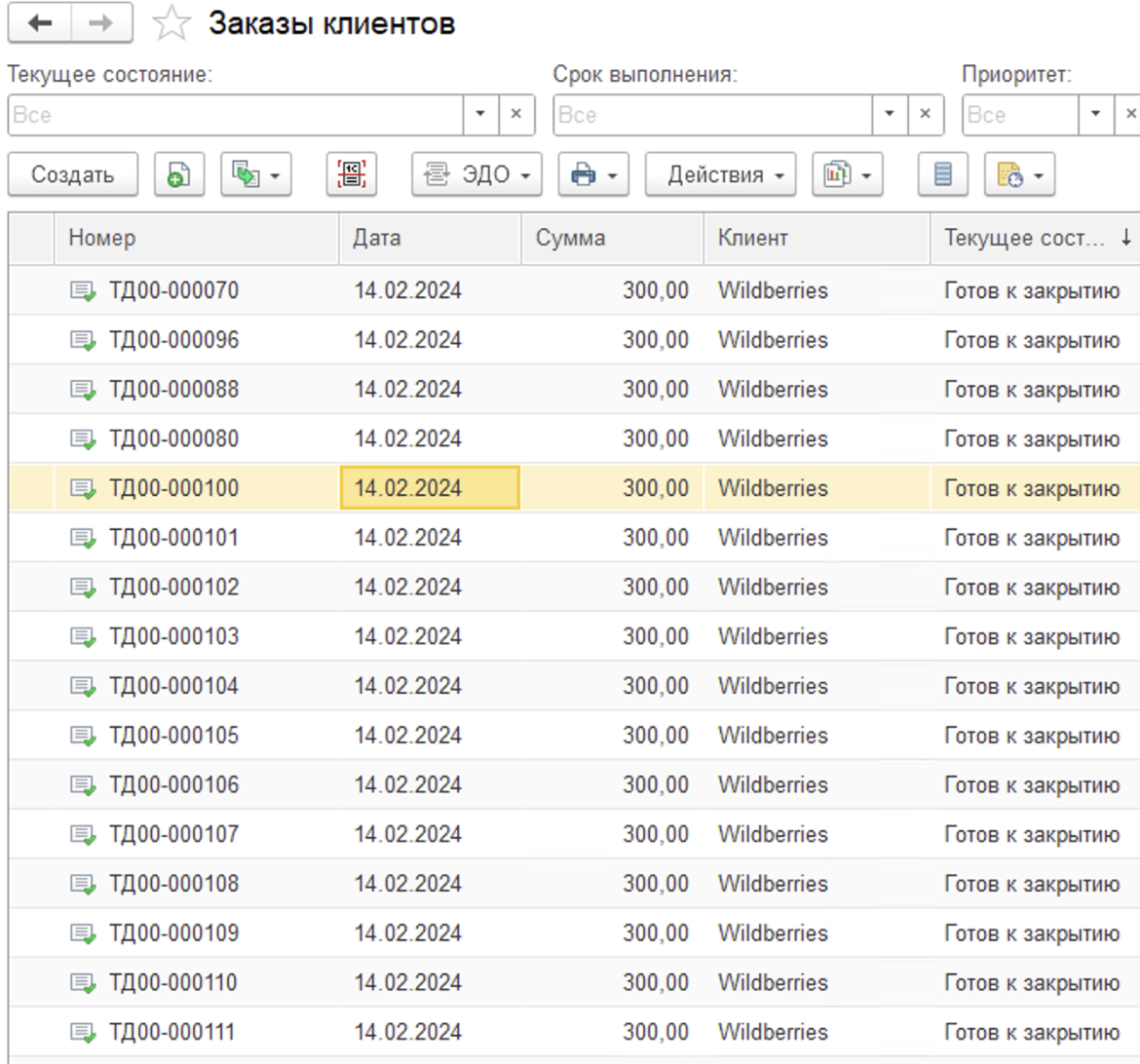Click the 1C barcode scan icon
Image resolution: width=1140 pixels, height=1064 pixels.
coord(352,175)
